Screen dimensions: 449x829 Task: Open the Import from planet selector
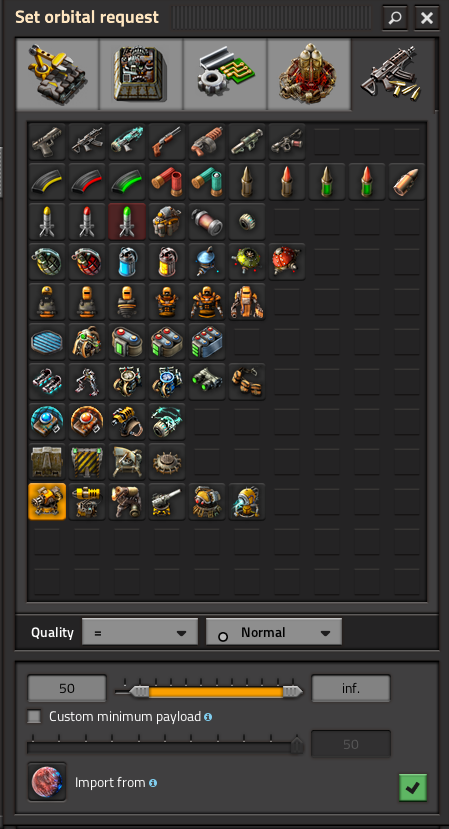pos(47,782)
